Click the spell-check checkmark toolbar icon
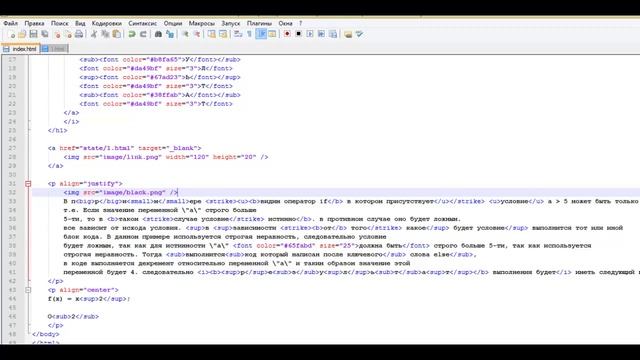Viewport: 640px width, 360px height. [359, 34]
